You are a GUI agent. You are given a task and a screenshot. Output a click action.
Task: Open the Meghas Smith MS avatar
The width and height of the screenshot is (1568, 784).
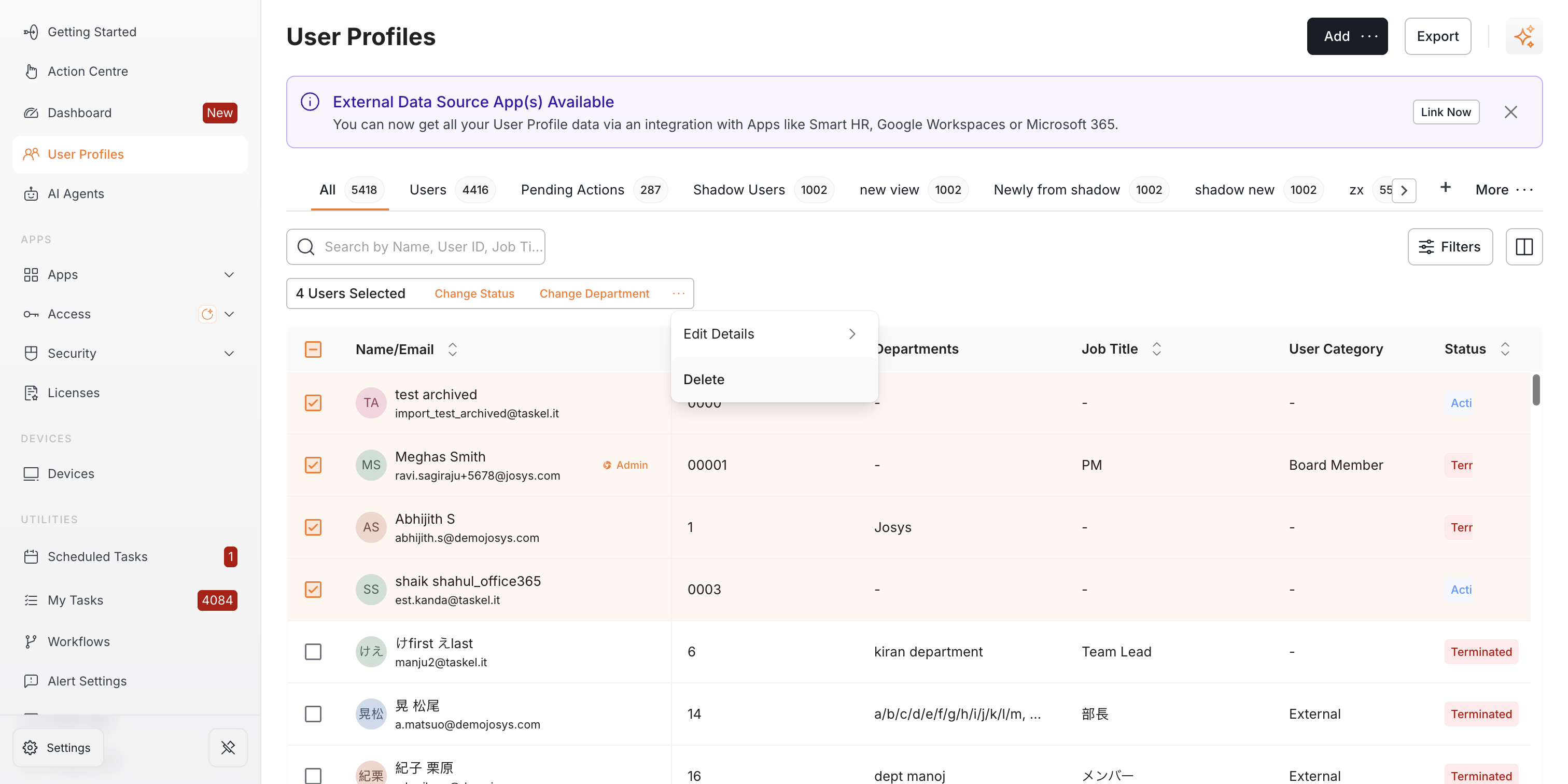tap(371, 465)
